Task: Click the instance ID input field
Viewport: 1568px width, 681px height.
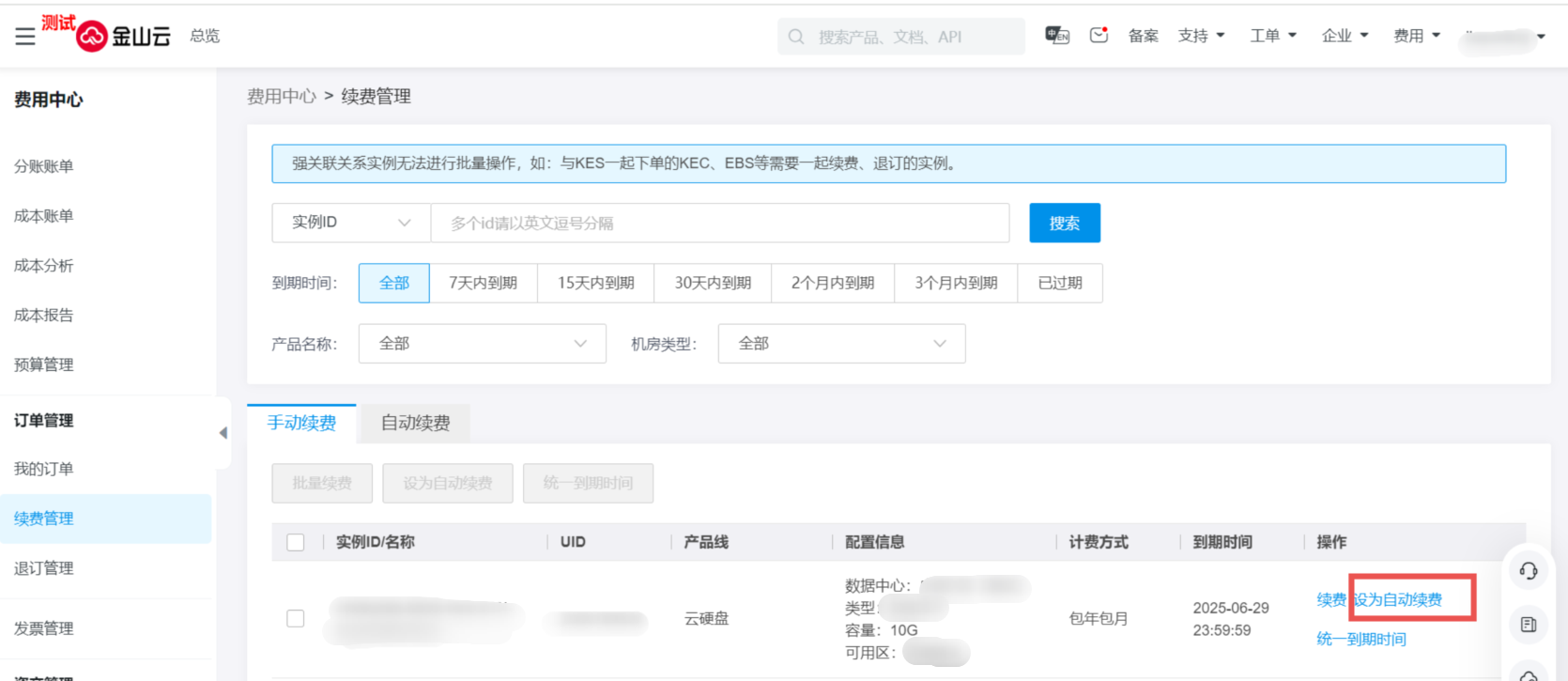Action: 719,223
